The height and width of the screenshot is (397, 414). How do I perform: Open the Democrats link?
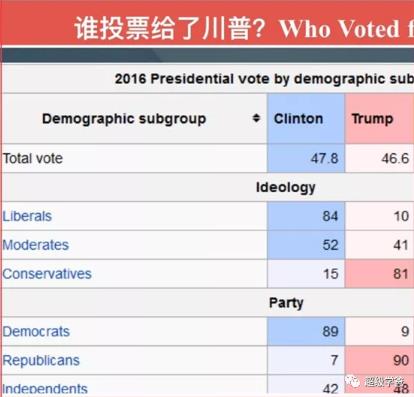36,332
